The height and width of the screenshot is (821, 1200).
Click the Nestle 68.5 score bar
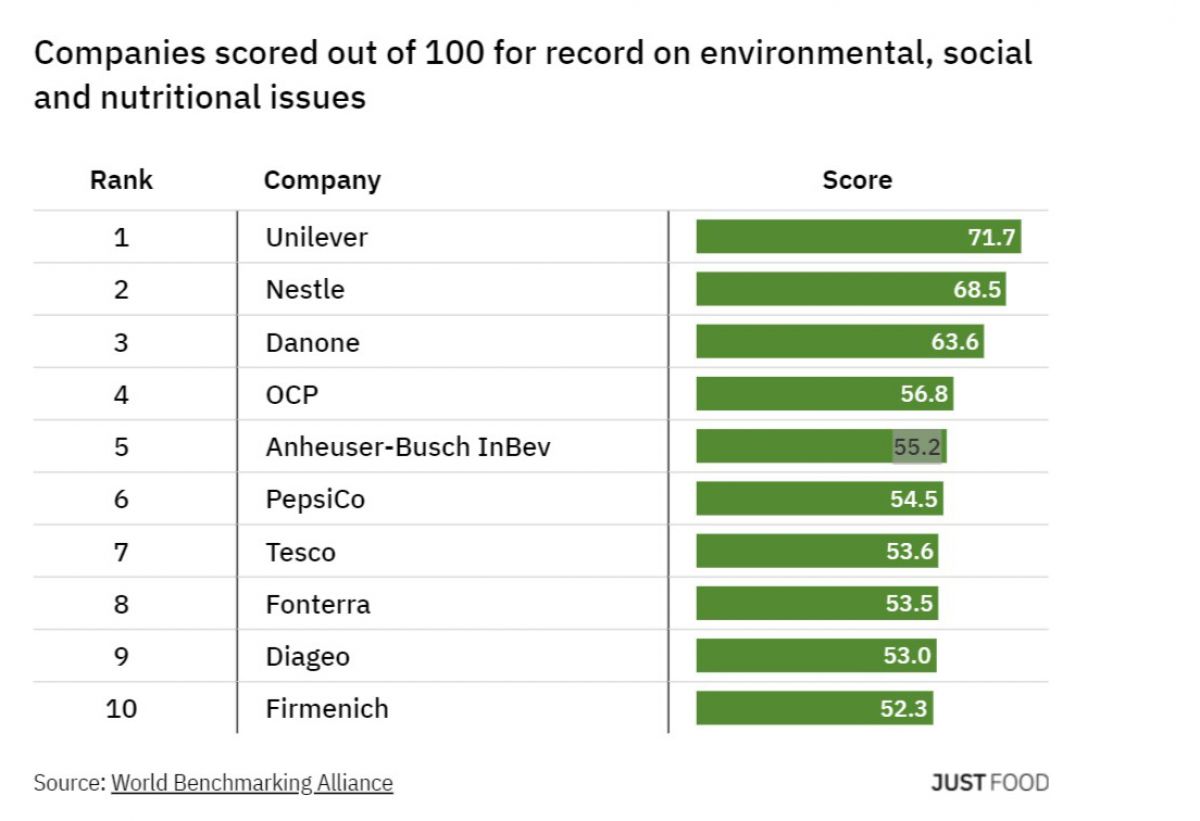pyautogui.click(x=850, y=290)
